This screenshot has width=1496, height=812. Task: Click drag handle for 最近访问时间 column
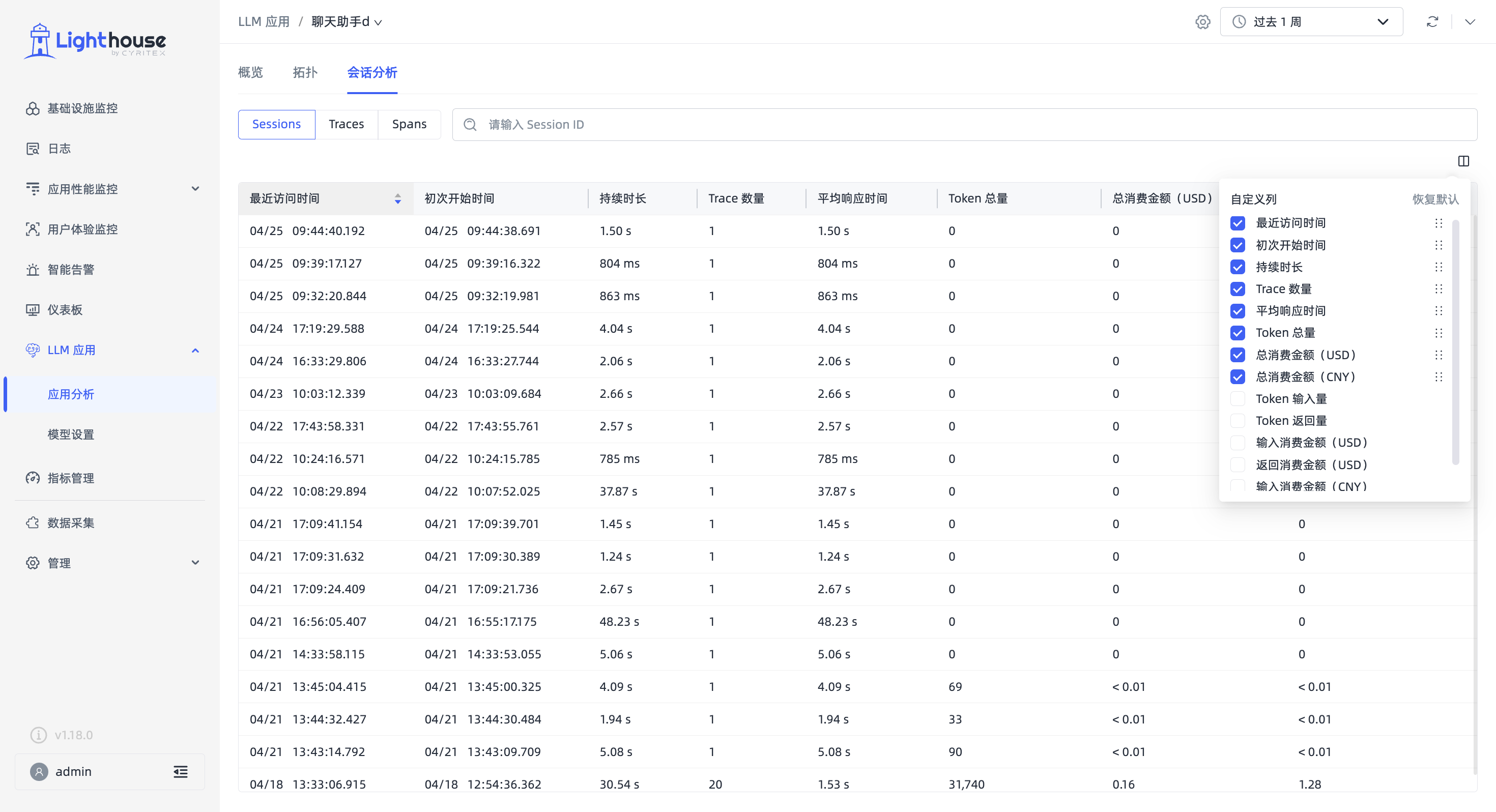click(x=1439, y=223)
